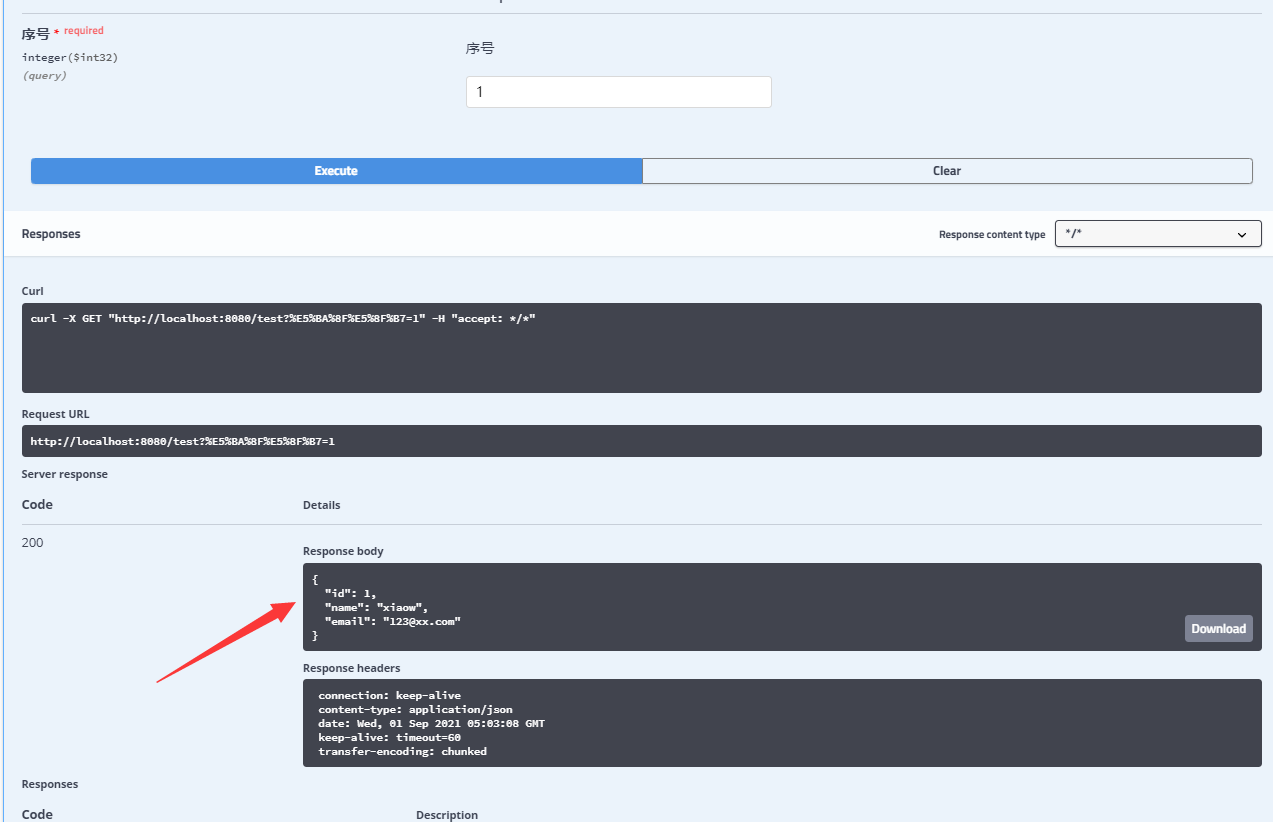Click the Details column header
Viewport: 1273px width, 822px height.
point(321,505)
